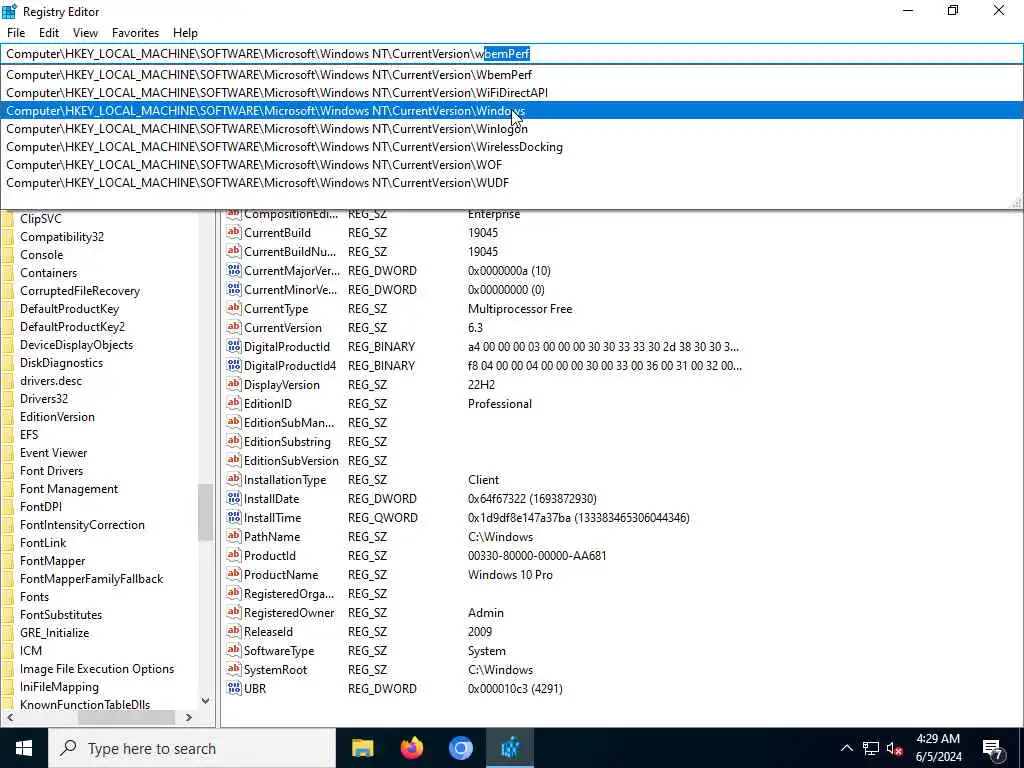Select the Compatibility32 key

pyautogui.click(x=61, y=236)
